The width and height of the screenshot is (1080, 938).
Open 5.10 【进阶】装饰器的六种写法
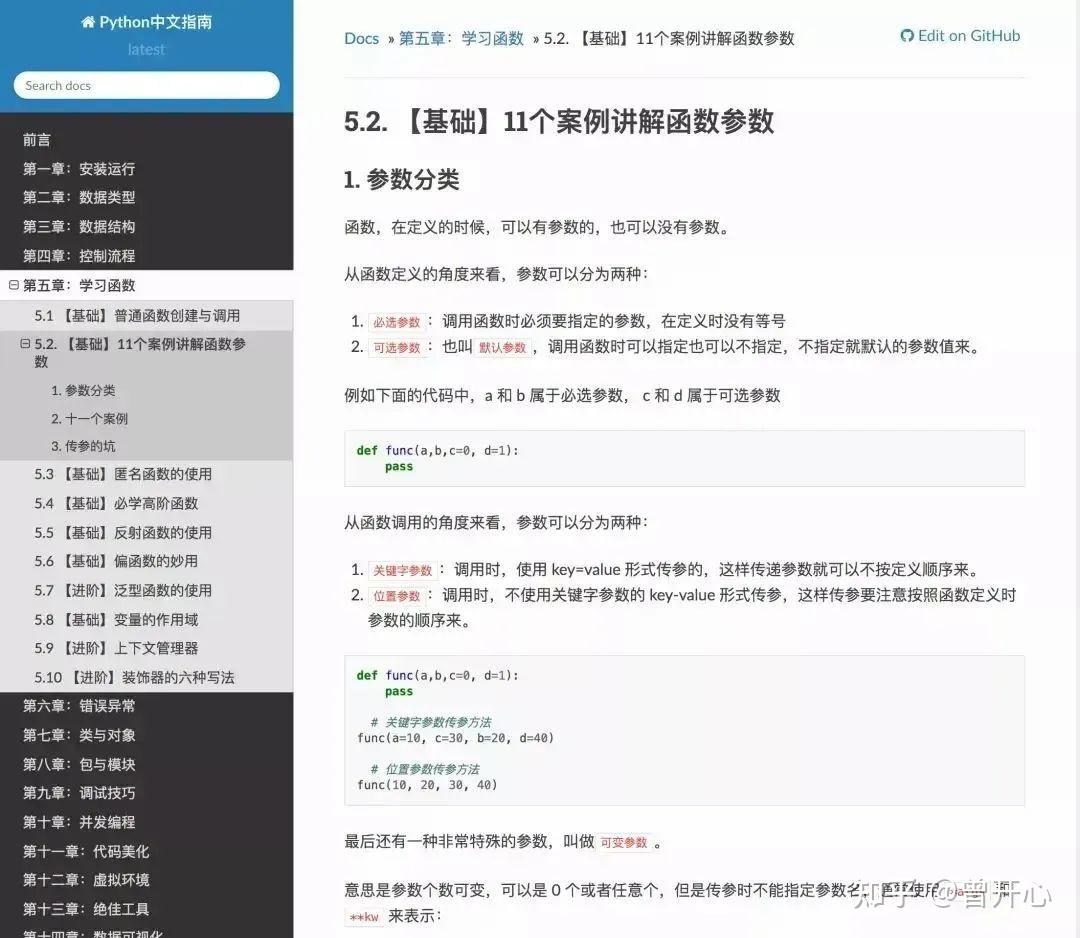point(134,677)
